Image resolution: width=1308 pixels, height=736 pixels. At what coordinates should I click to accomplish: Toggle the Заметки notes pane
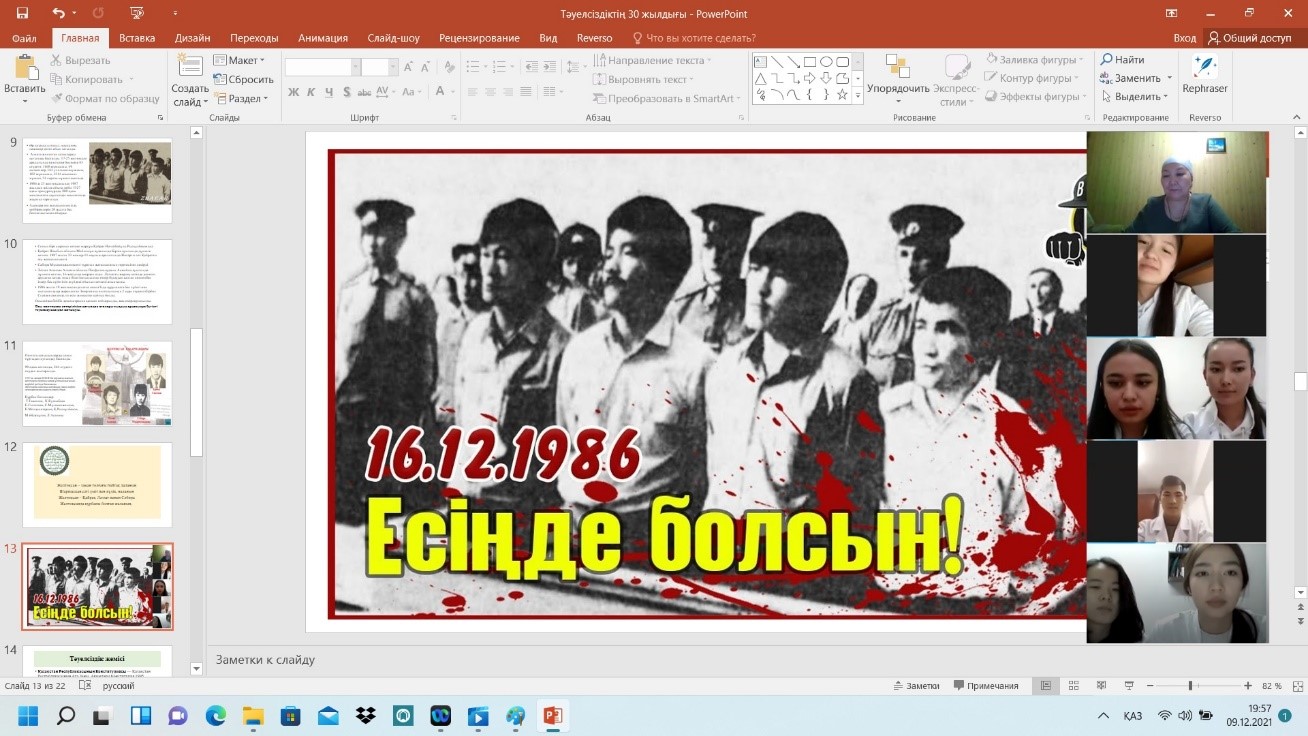pos(915,686)
